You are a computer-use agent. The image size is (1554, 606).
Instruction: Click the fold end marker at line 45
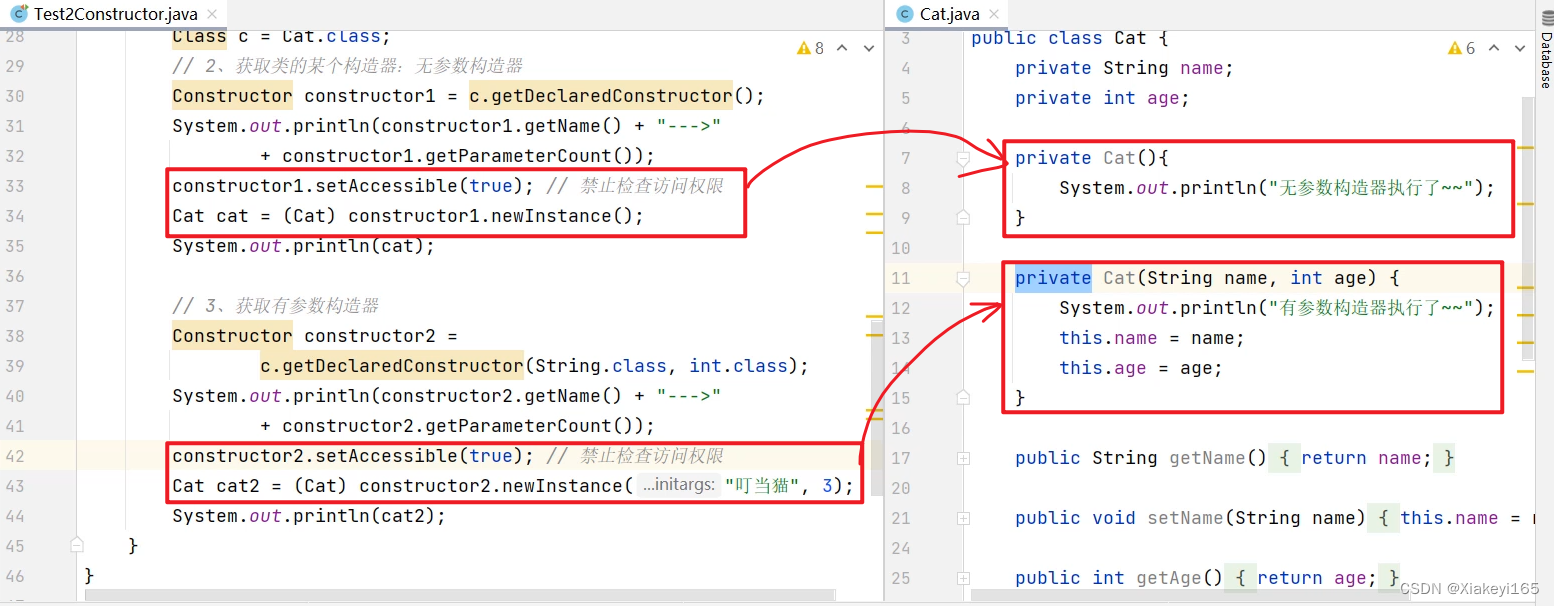(77, 545)
